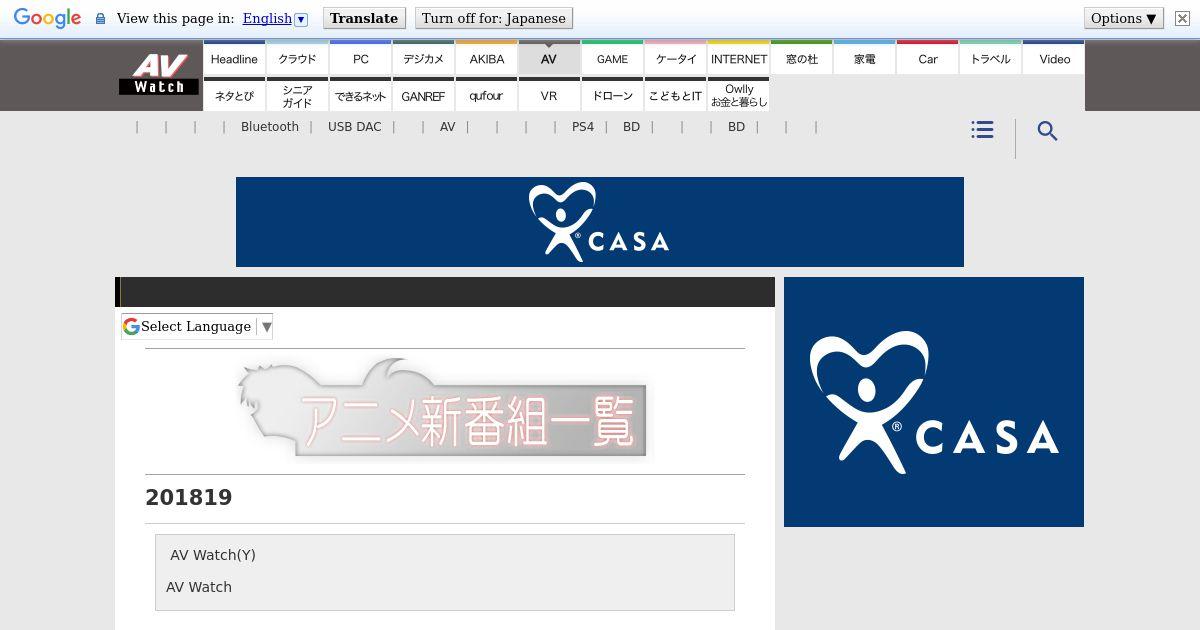This screenshot has height=630, width=1200.
Task: Open the PC tab
Action: click(360, 58)
